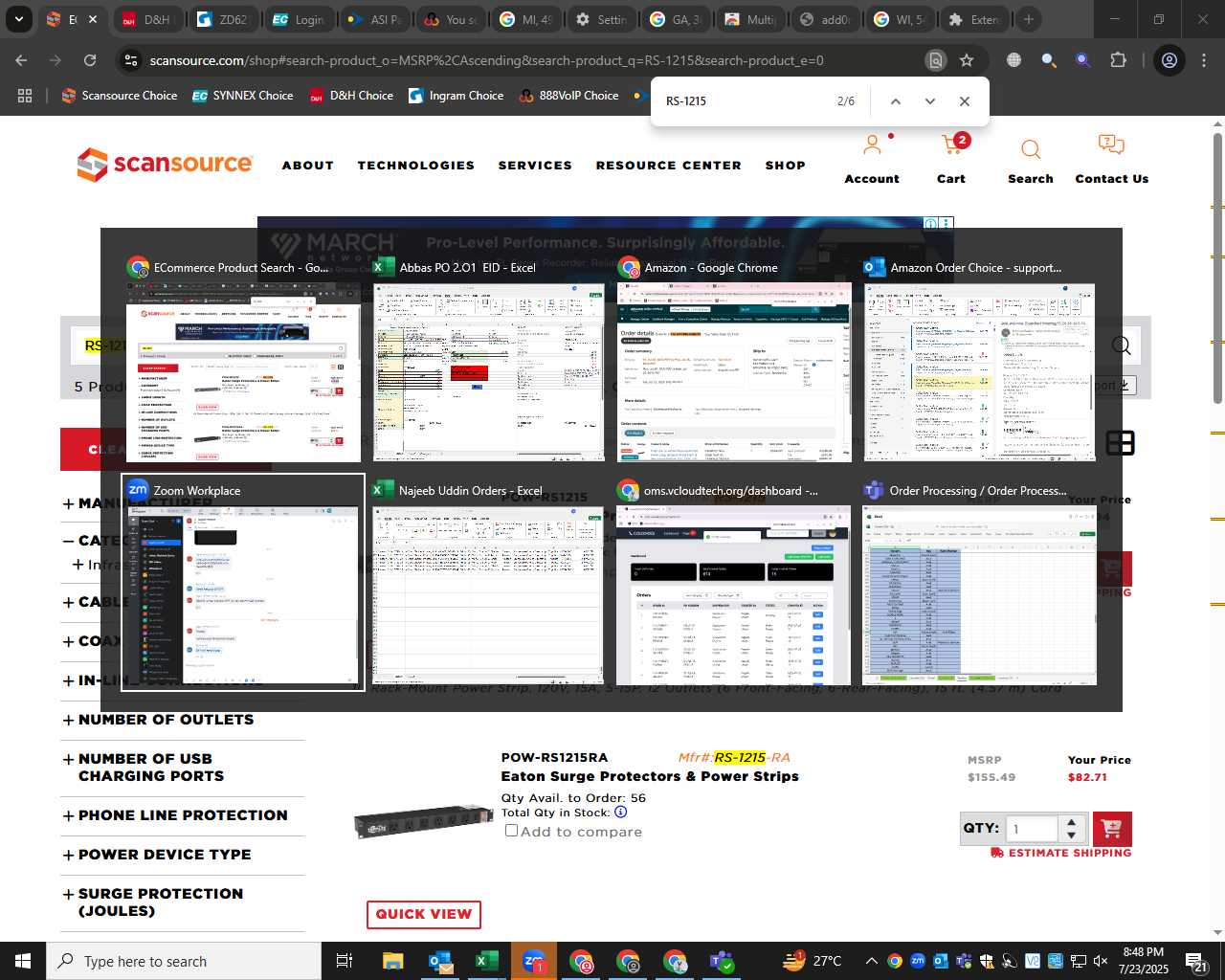Click the ScanSource logo
Screen dimensions: 1225x980
[x=165, y=165]
